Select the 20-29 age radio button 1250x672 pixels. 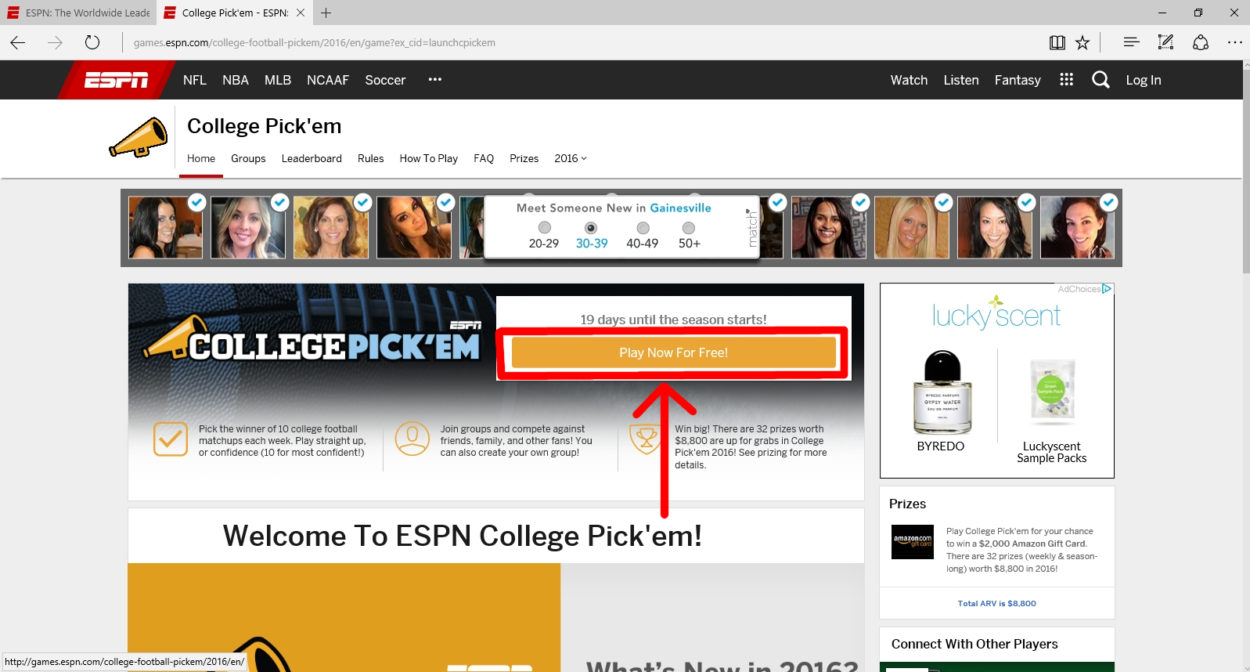[544, 228]
